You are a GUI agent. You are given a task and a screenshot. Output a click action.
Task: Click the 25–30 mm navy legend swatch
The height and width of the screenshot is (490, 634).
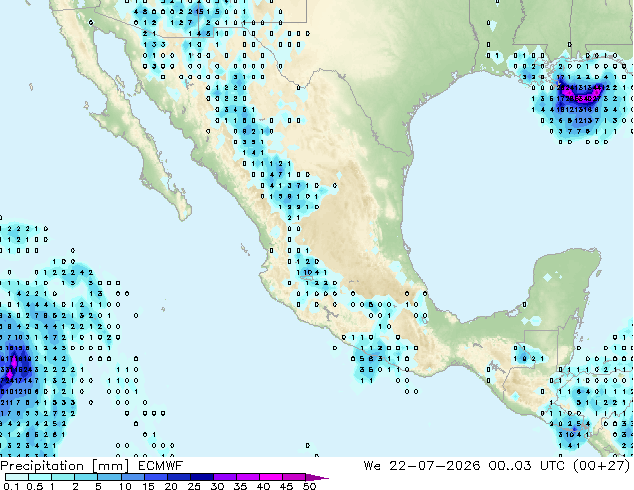pyautogui.click(x=202, y=477)
